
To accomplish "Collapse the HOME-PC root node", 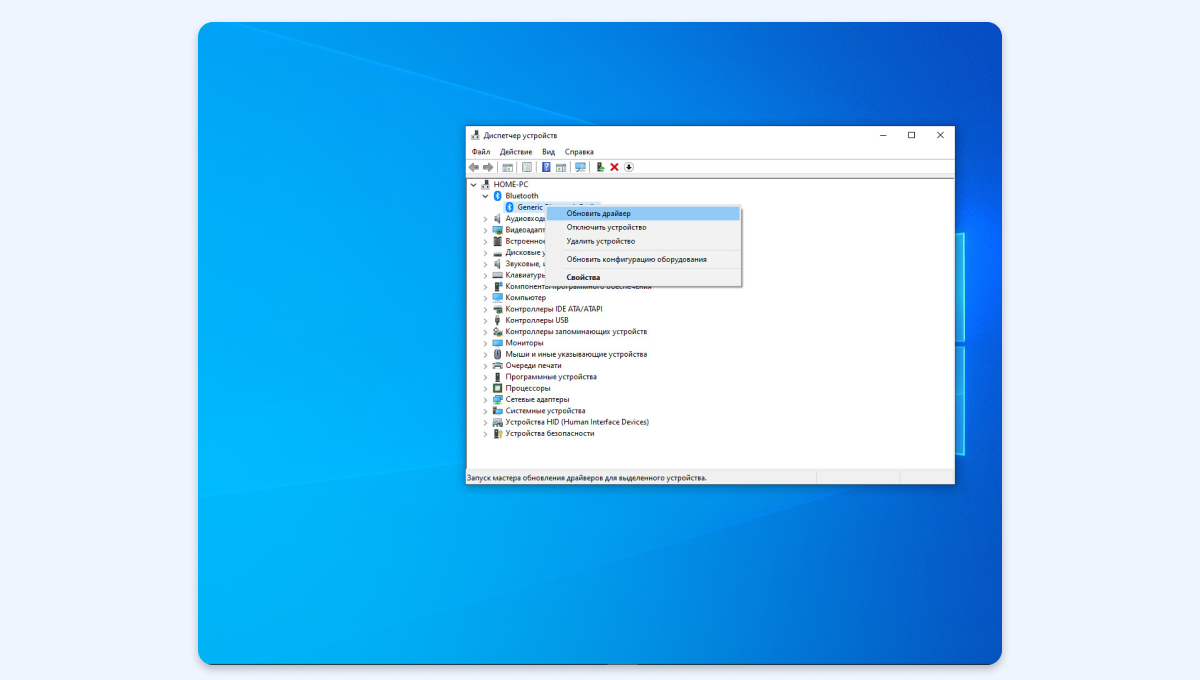I will pos(474,185).
